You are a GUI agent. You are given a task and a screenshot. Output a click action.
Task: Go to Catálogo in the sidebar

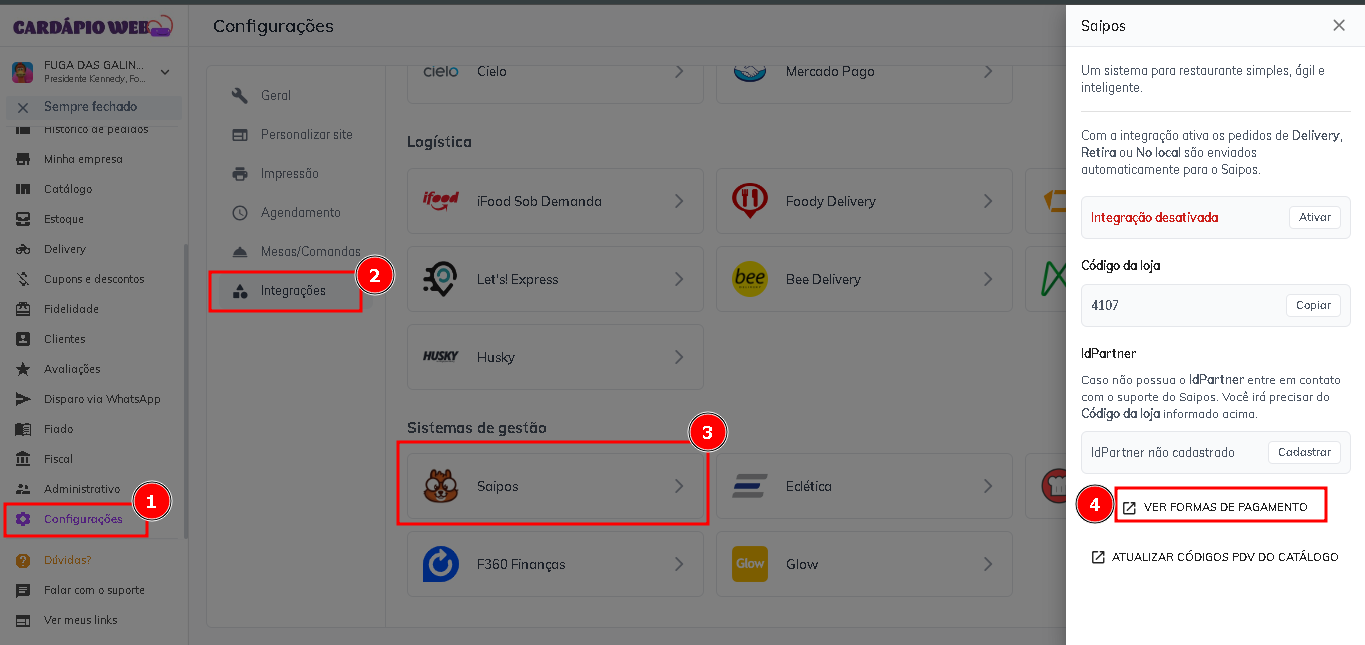tap(68, 189)
